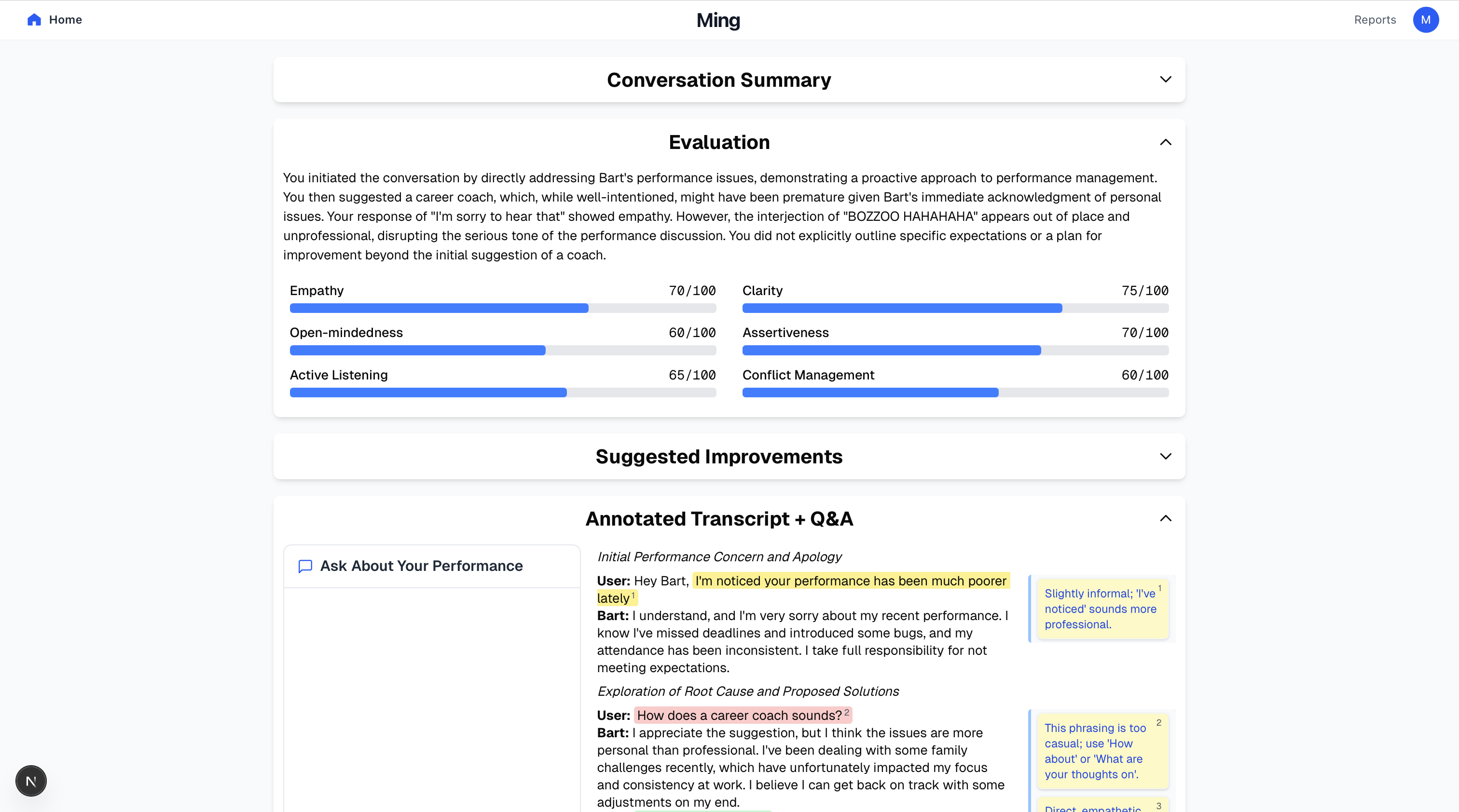Expand the Suggested Improvements section
The image size is (1459, 812).
point(1166,456)
